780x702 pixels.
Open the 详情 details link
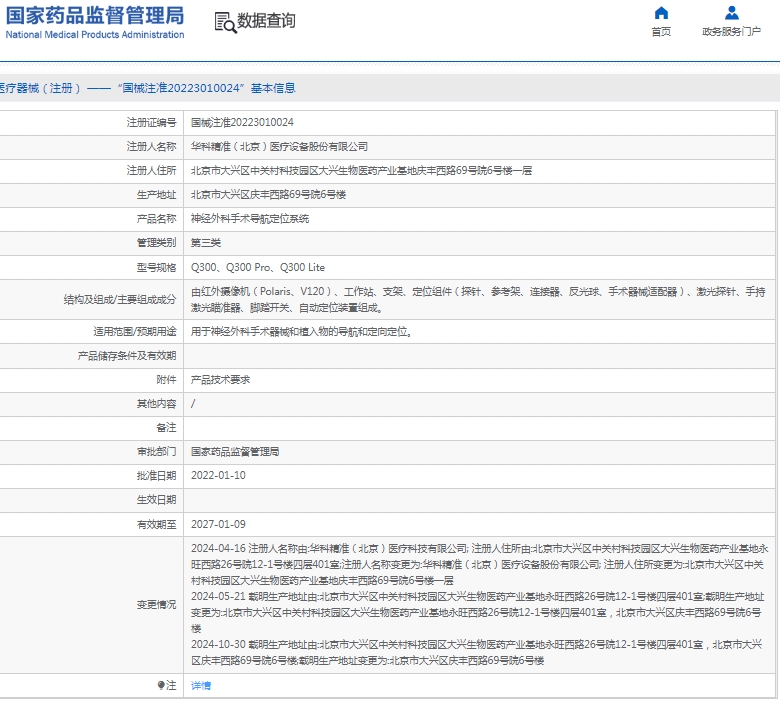click(x=201, y=686)
